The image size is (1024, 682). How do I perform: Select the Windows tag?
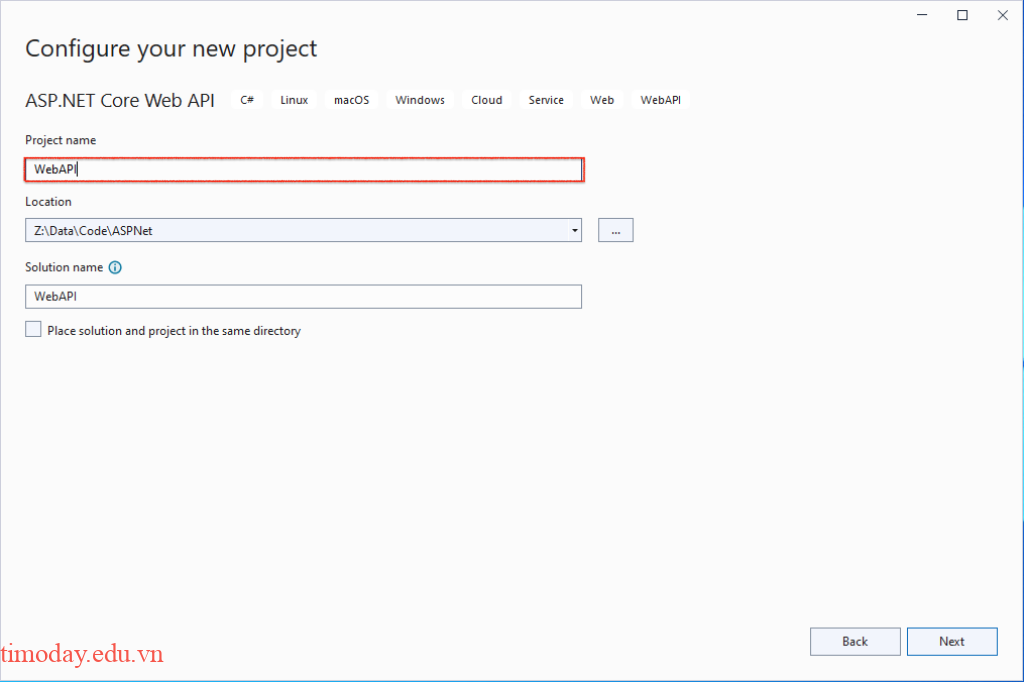[x=419, y=99]
